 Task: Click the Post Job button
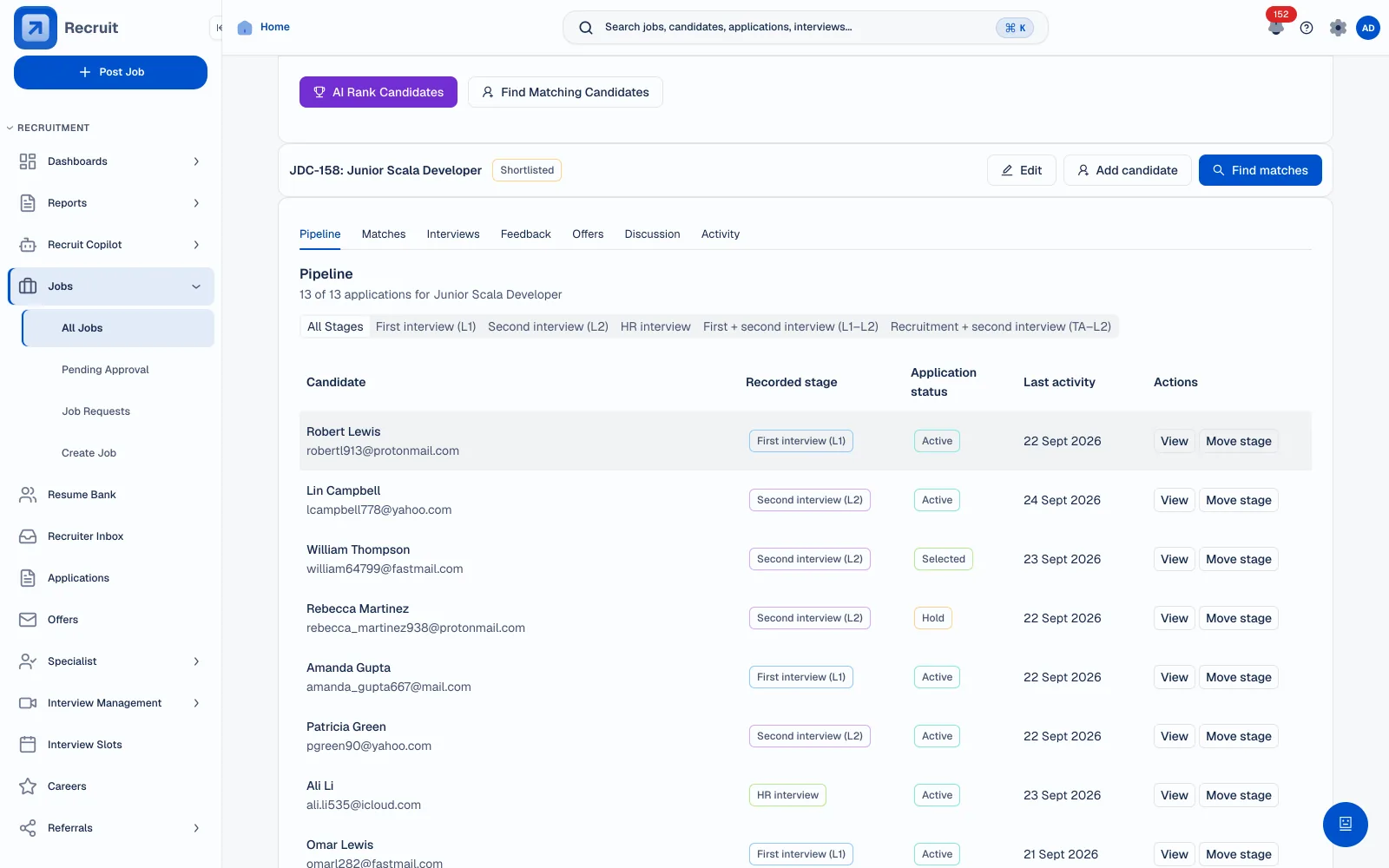[110, 72]
